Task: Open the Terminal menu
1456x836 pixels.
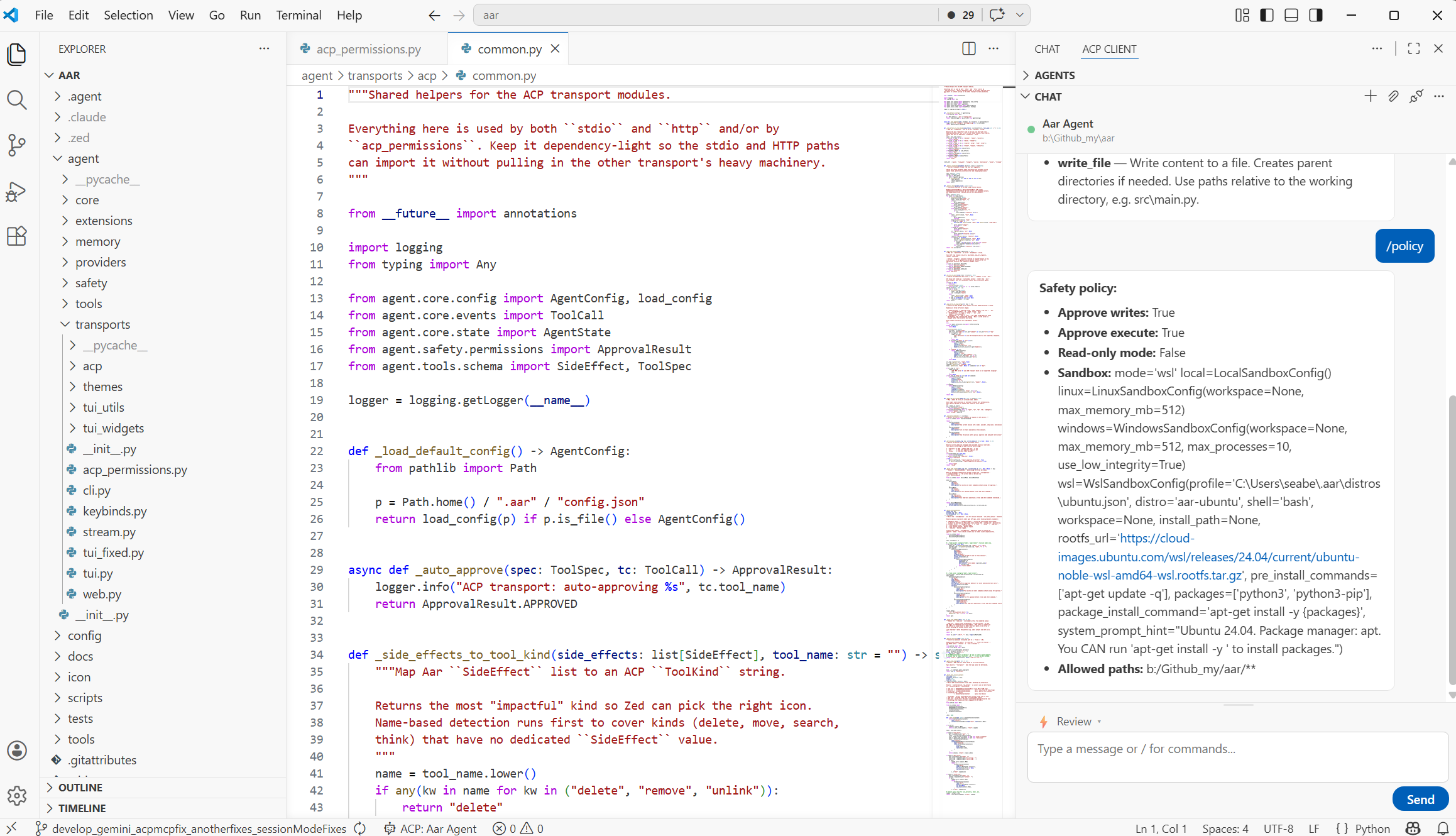Action: 298,15
